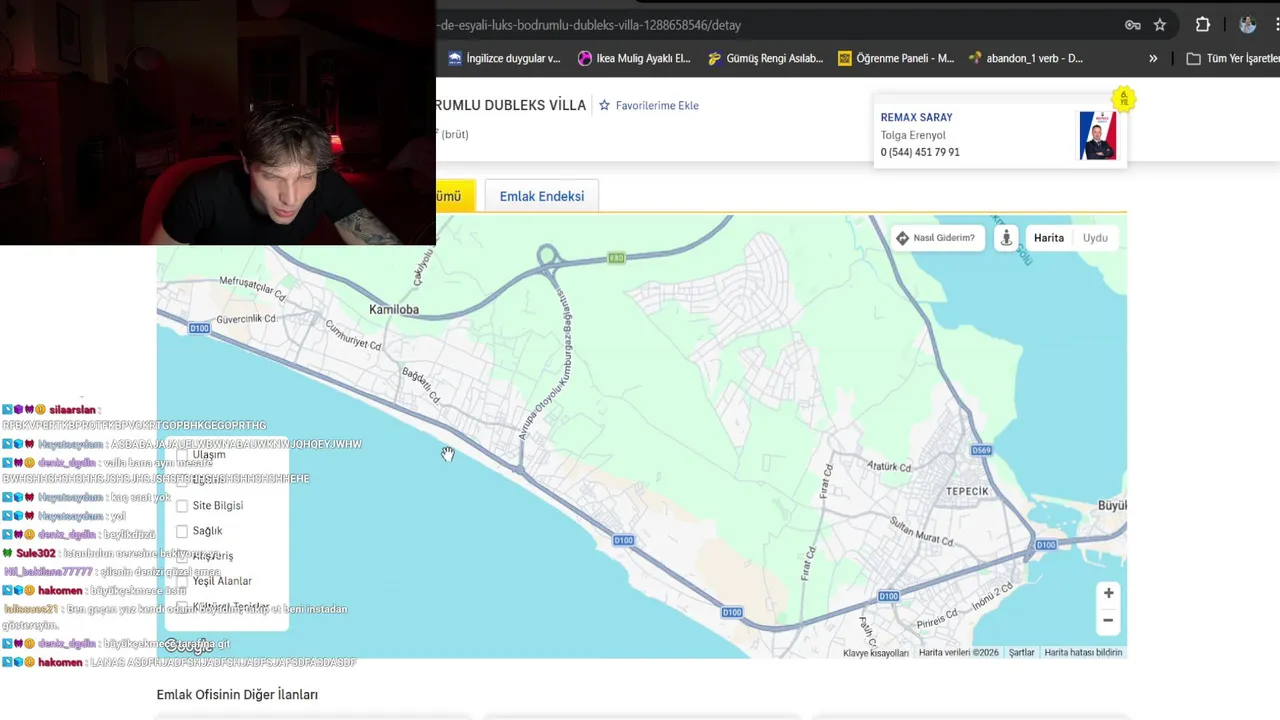
Task: Click the agent phone number 0 (544) 451 79 91
Action: click(x=920, y=152)
